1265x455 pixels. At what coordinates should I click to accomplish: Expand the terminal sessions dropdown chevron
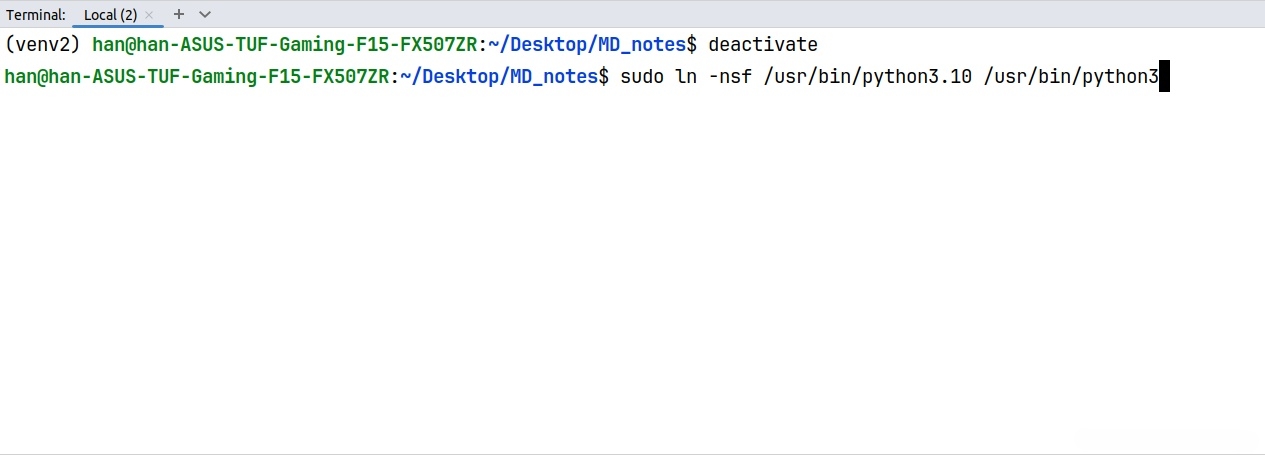(x=205, y=14)
